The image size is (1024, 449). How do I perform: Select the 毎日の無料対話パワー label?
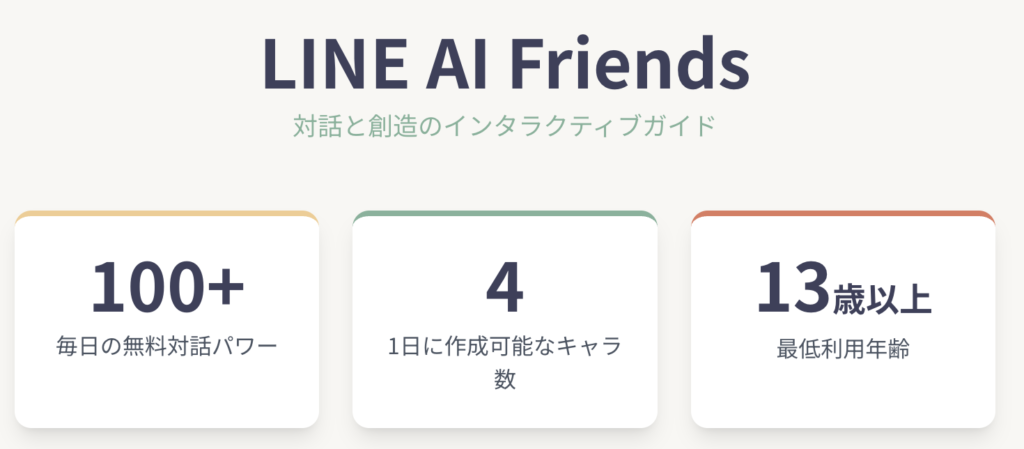click(167, 346)
